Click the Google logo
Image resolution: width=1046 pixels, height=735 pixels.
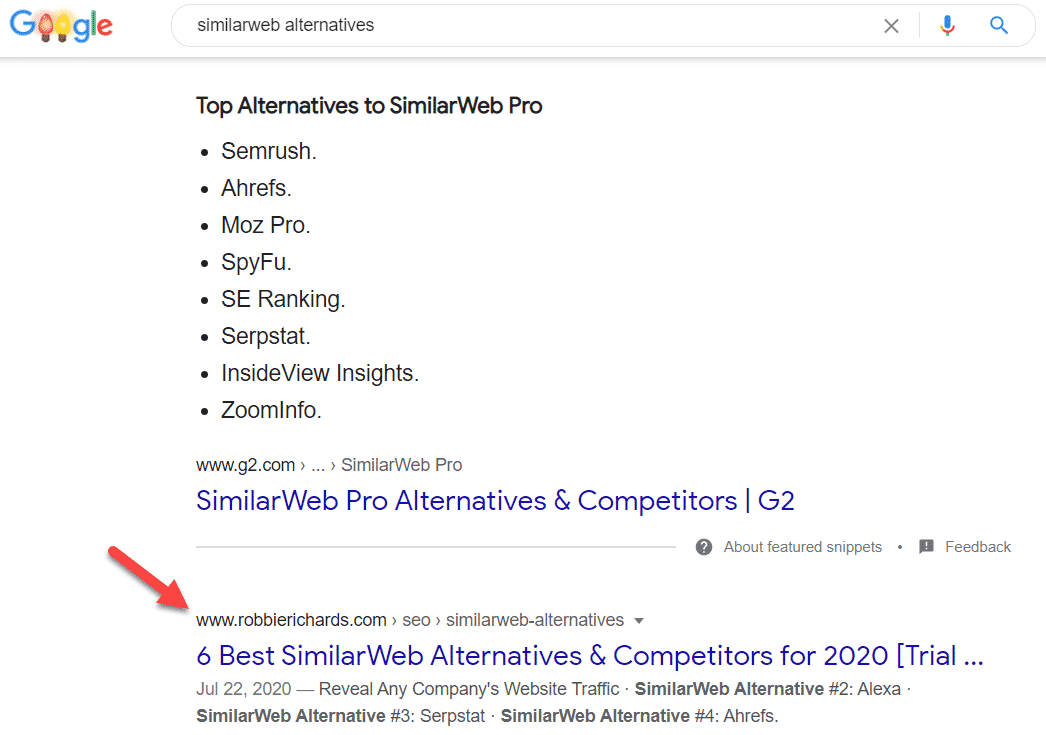pos(61,26)
